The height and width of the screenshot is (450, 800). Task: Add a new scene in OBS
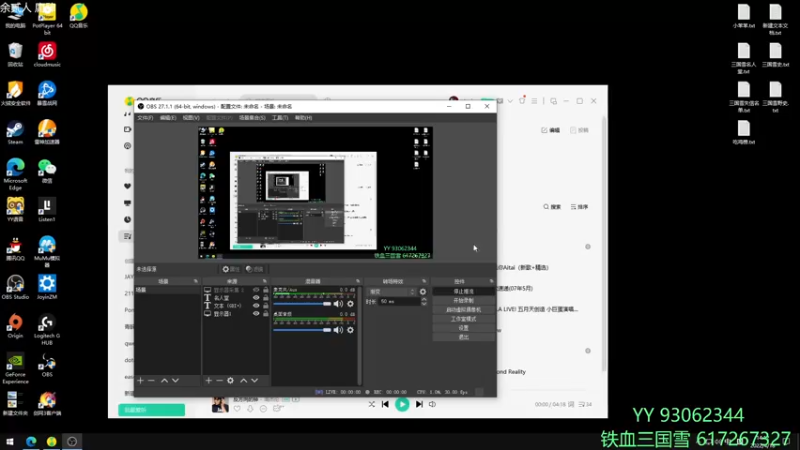140,381
